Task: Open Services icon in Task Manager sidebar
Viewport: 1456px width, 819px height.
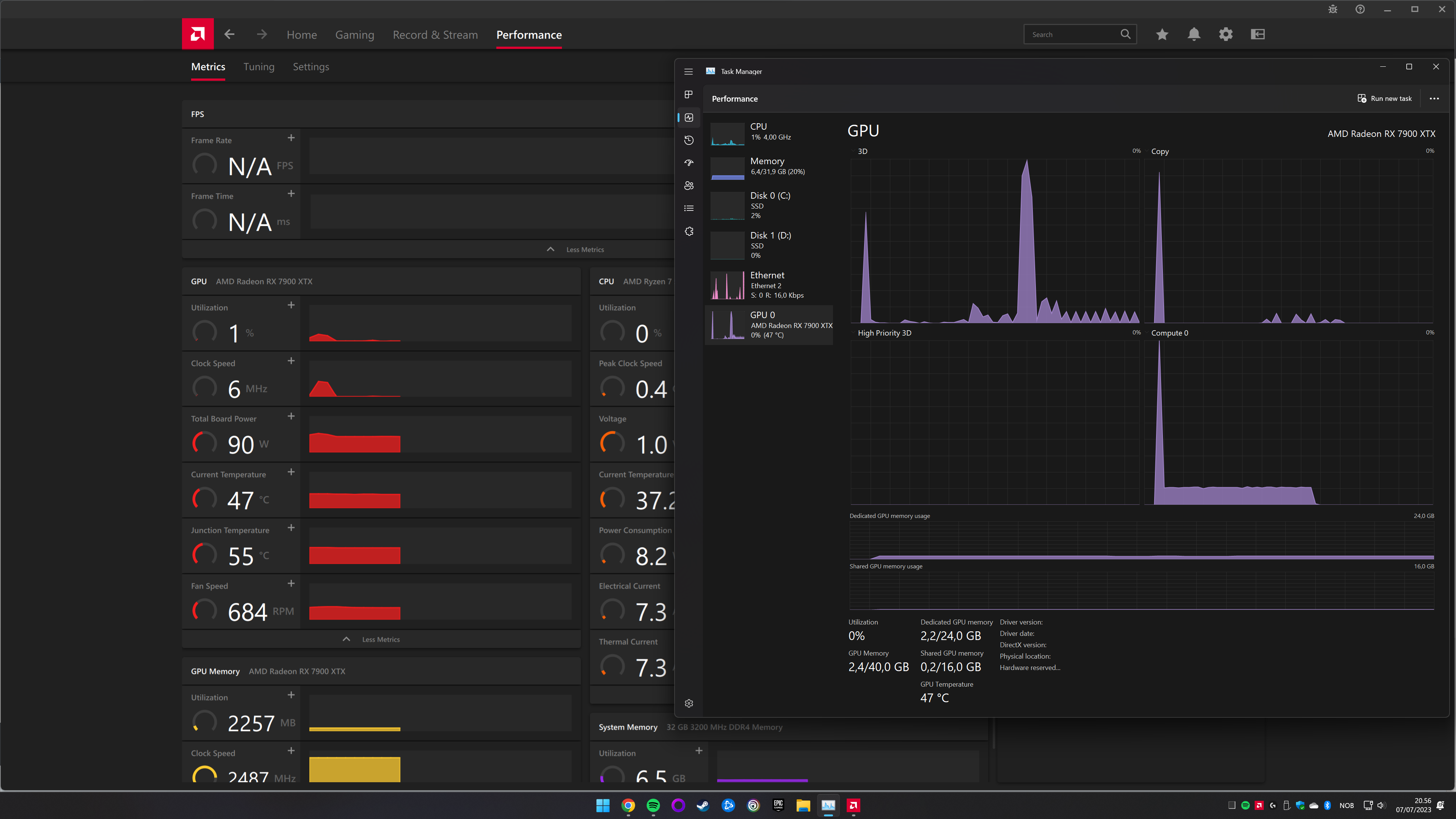Action: pos(689,231)
